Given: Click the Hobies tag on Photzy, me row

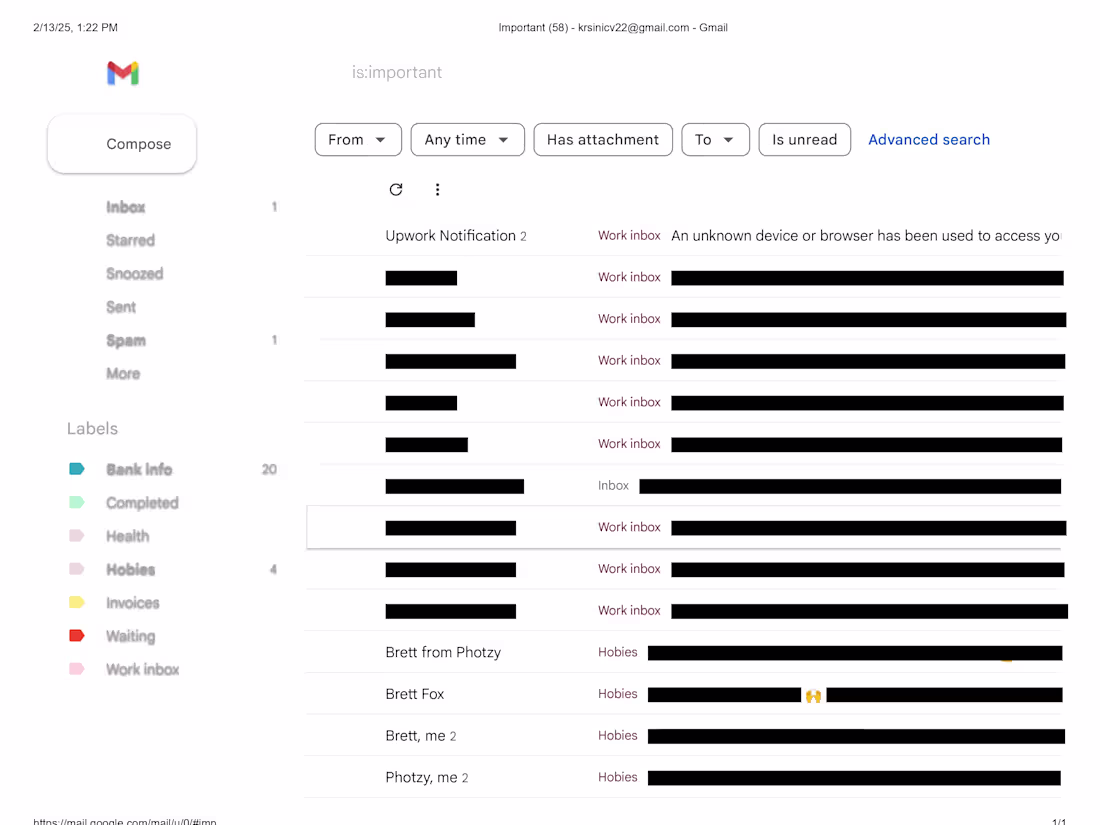Looking at the screenshot, I should 617,777.
